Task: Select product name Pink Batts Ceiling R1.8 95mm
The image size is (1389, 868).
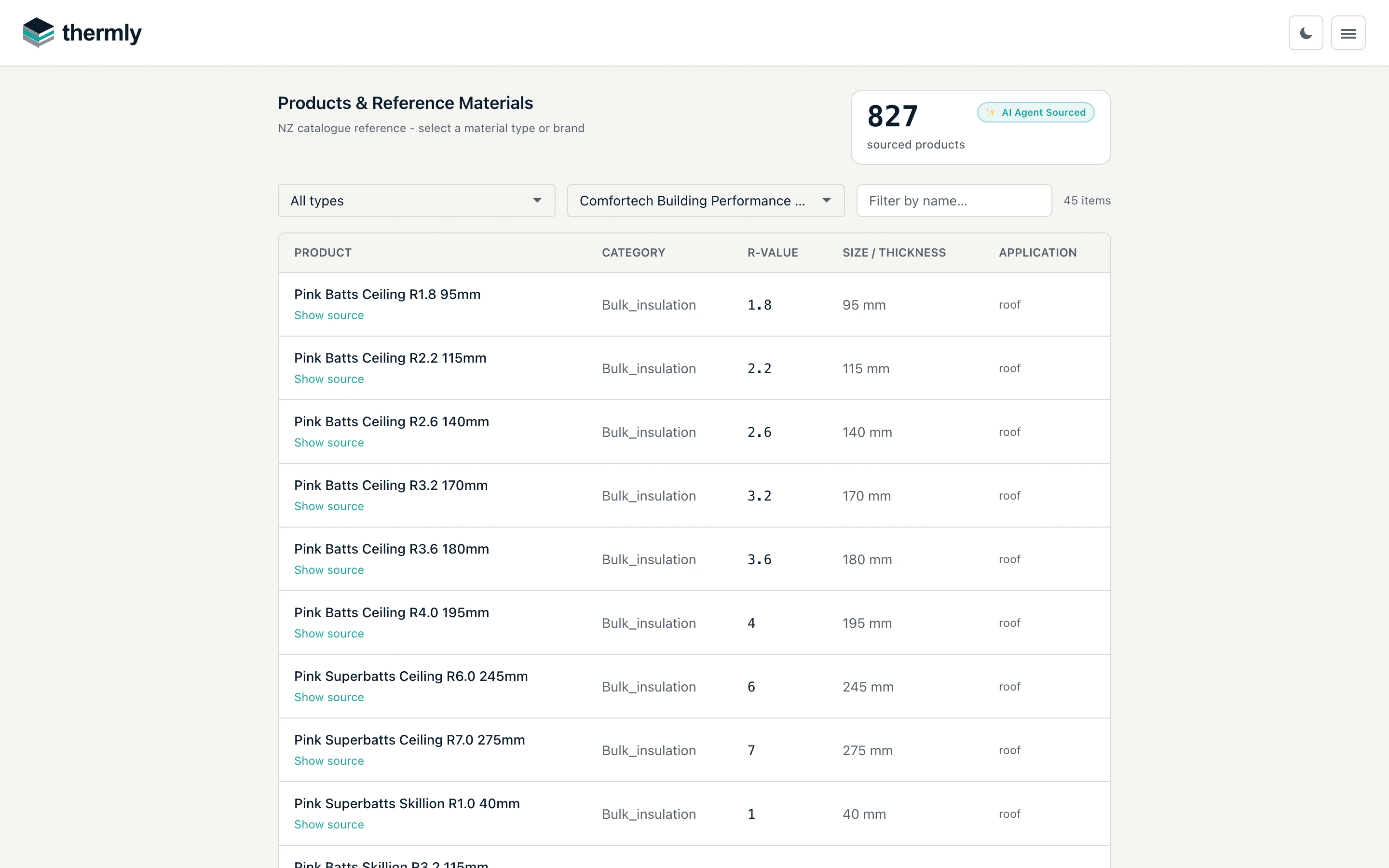Action: click(x=387, y=295)
